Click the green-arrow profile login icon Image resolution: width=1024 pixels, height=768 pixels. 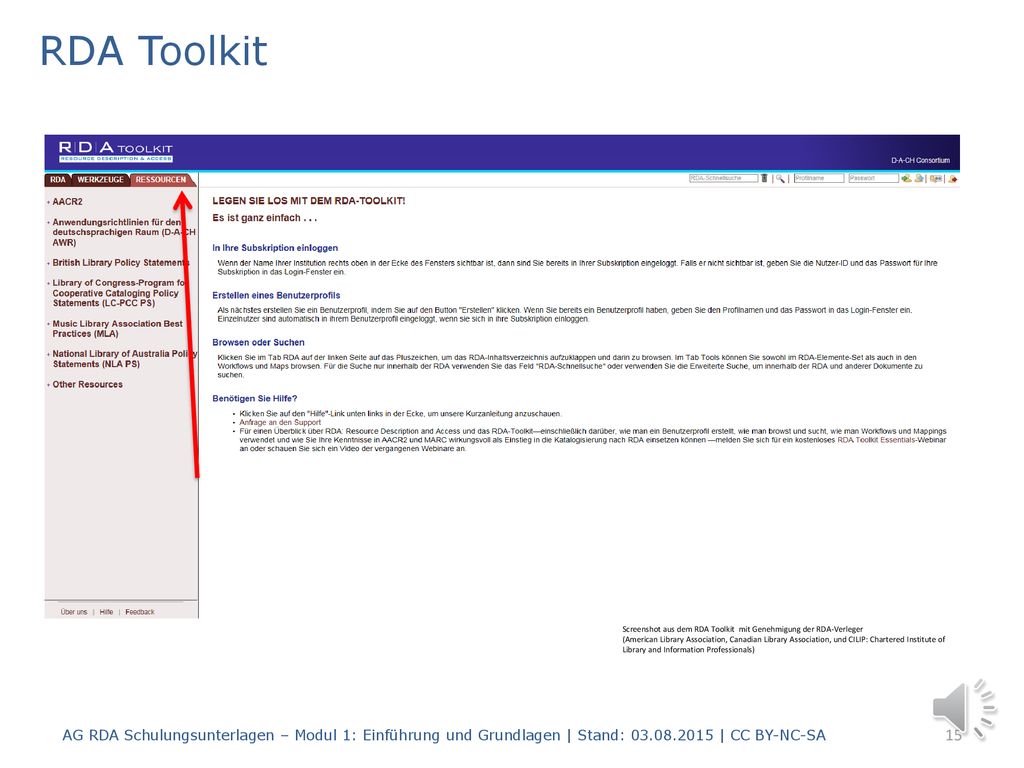point(906,178)
